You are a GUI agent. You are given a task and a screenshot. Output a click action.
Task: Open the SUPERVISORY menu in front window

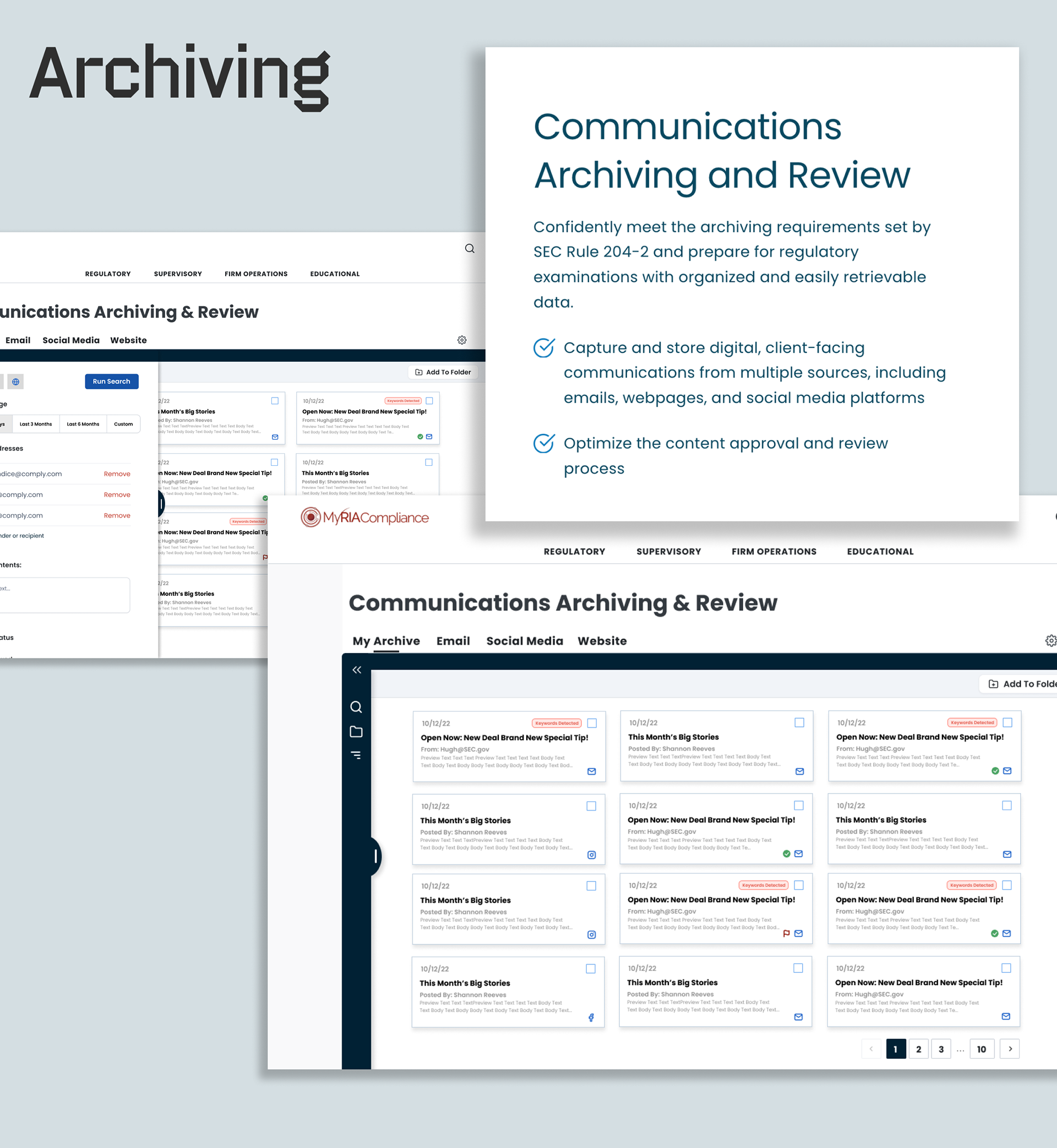pyautogui.click(x=668, y=551)
